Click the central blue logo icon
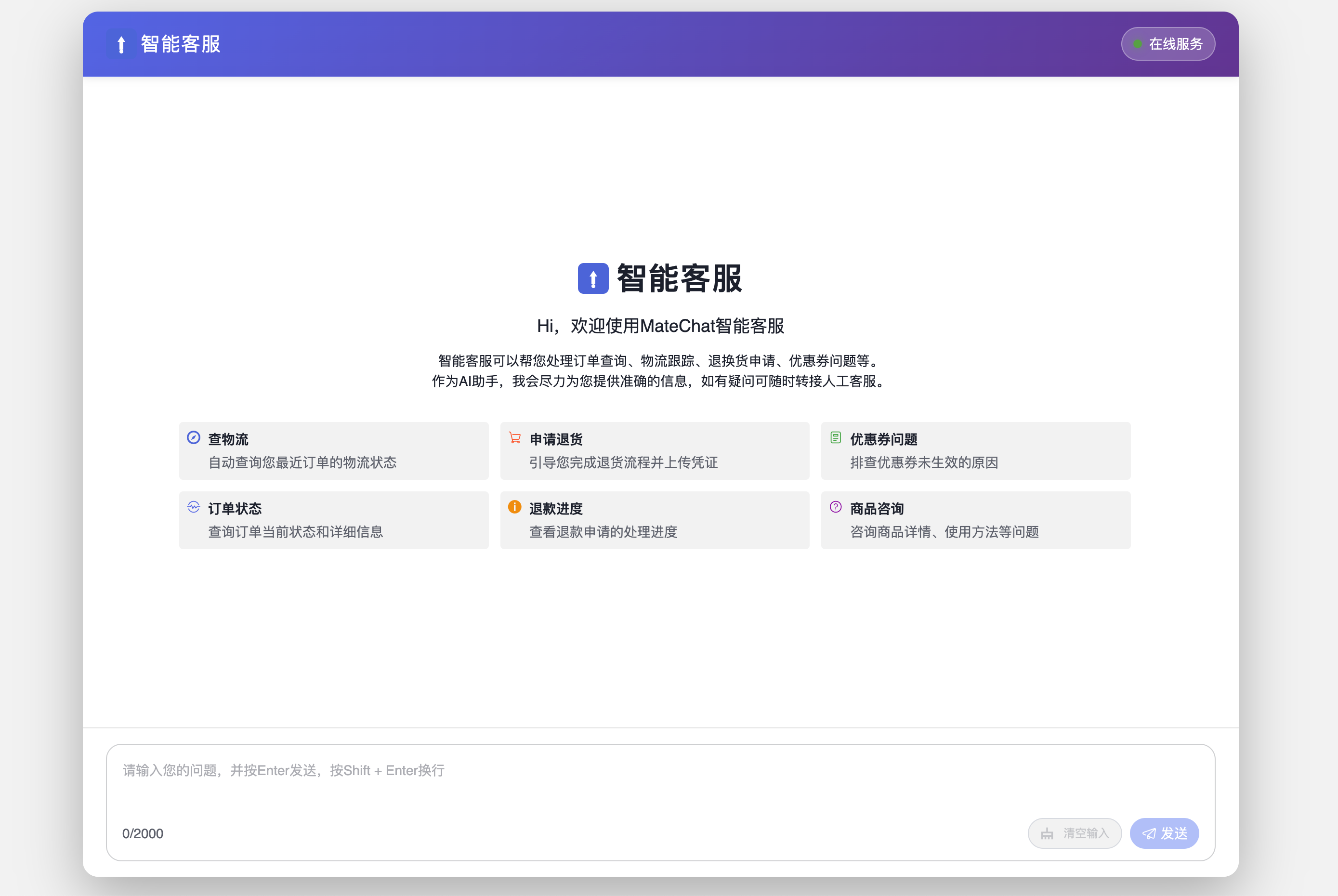Image resolution: width=1338 pixels, height=896 pixels. tap(593, 278)
